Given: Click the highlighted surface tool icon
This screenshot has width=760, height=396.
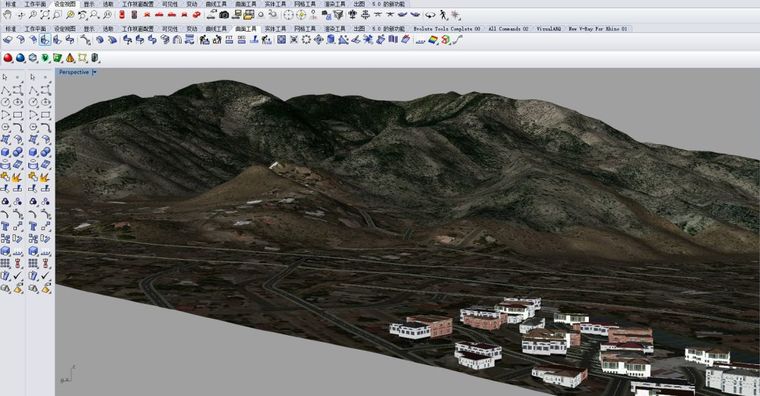Looking at the screenshot, I should pos(45,40).
